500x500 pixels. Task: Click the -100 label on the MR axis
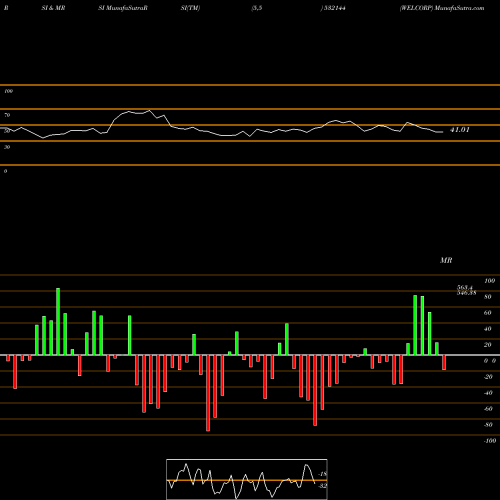pos(490,441)
